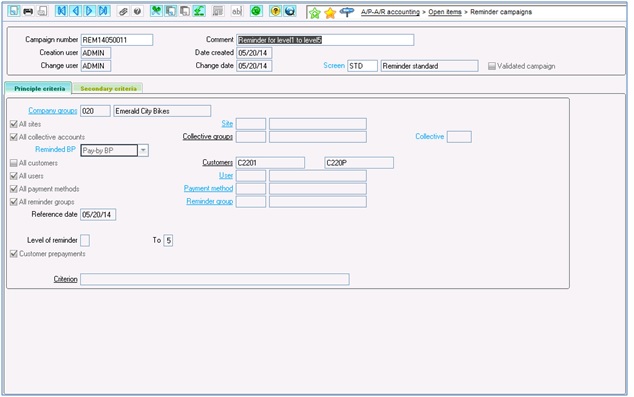Toggle All reminder groups checkbox
634x397 pixels.
pyautogui.click(x=14, y=202)
